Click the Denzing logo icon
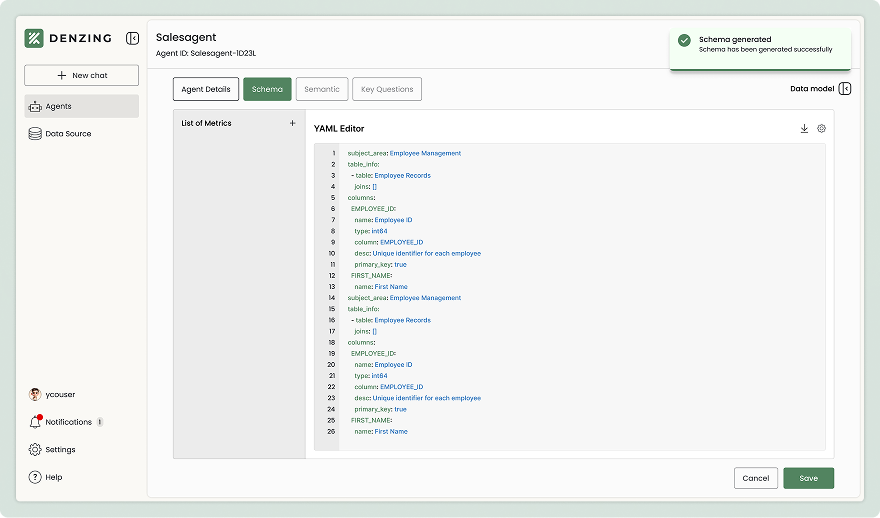Image resolution: width=880 pixels, height=518 pixels. coord(34,38)
